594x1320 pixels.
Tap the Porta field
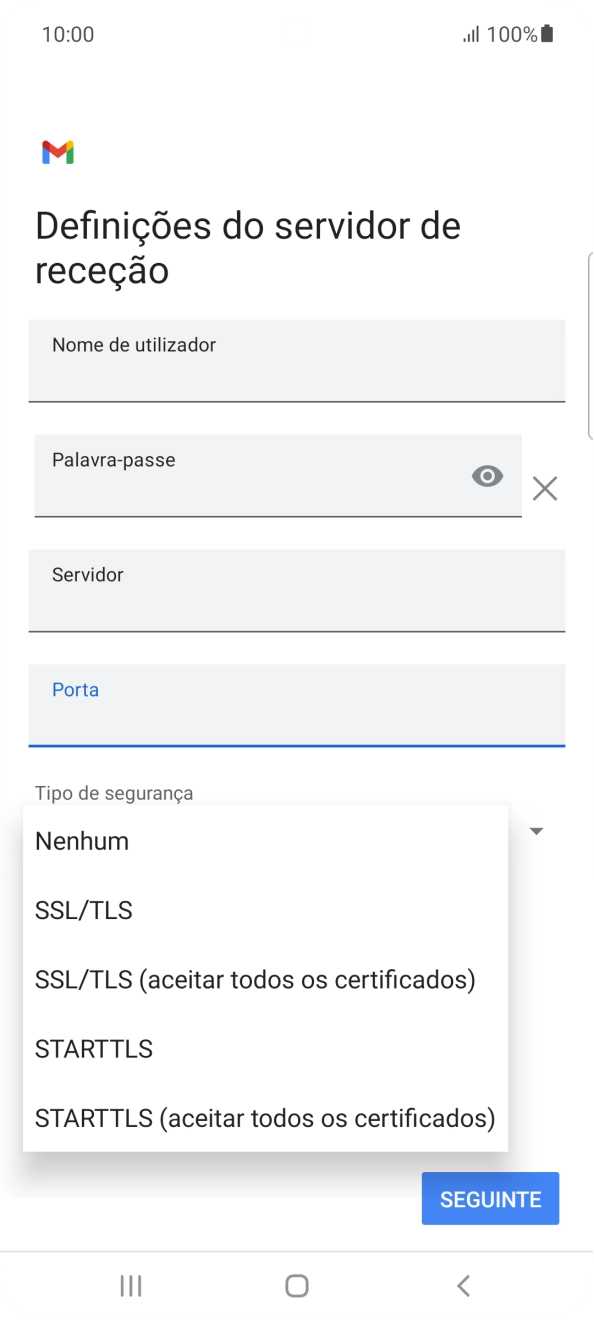pyautogui.click(x=297, y=706)
